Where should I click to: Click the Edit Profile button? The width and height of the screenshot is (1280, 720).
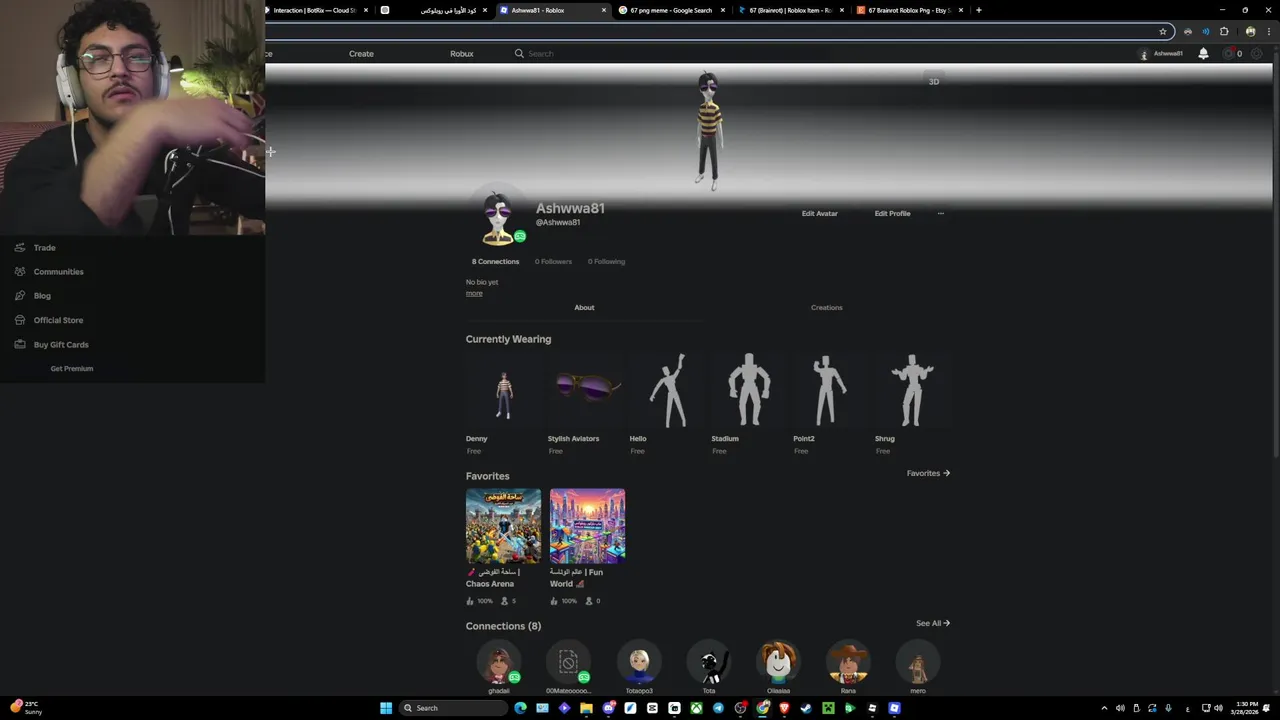892,213
